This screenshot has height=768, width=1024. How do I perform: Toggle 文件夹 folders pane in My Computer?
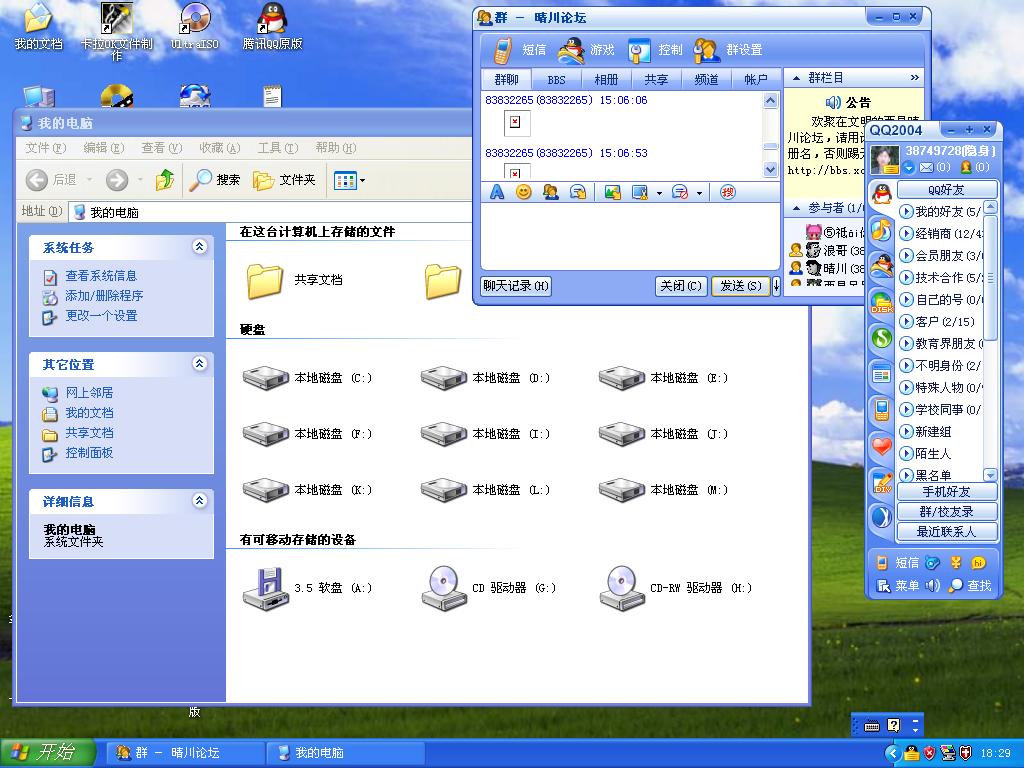(284, 180)
